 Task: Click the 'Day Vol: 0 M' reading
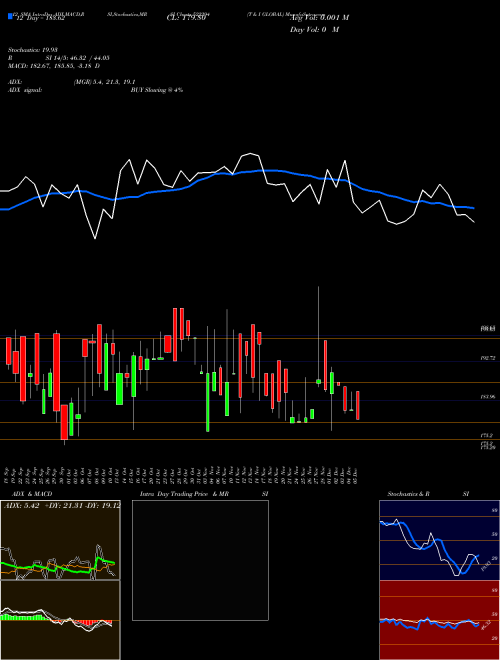tap(314, 29)
